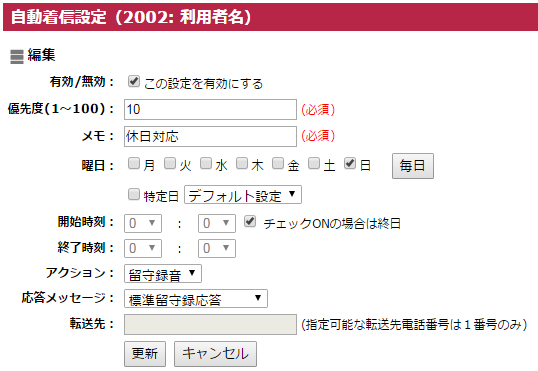Click the 毎日 button
The height and width of the screenshot is (371, 538).
click(413, 166)
